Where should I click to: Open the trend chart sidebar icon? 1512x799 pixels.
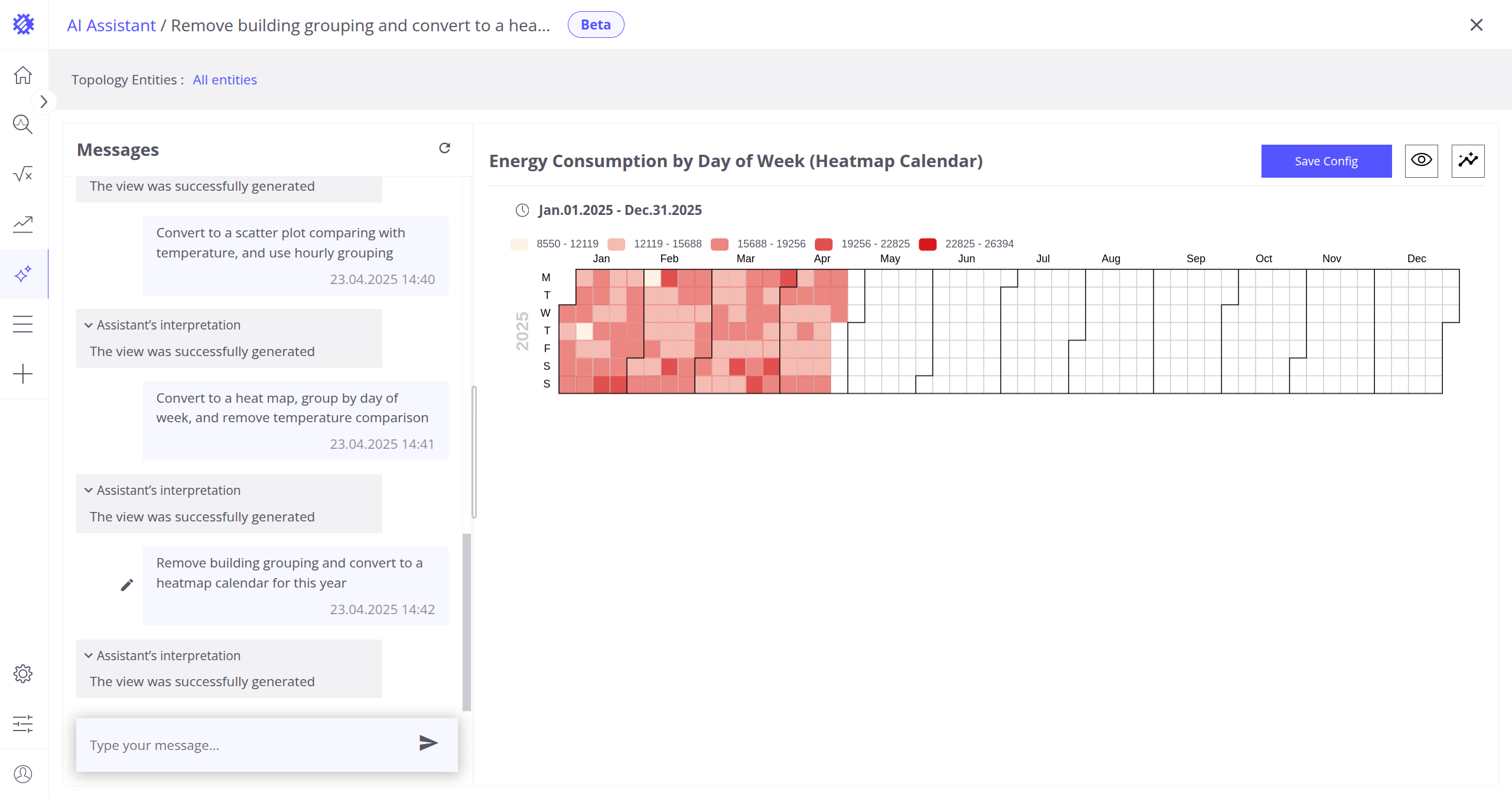[23, 224]
